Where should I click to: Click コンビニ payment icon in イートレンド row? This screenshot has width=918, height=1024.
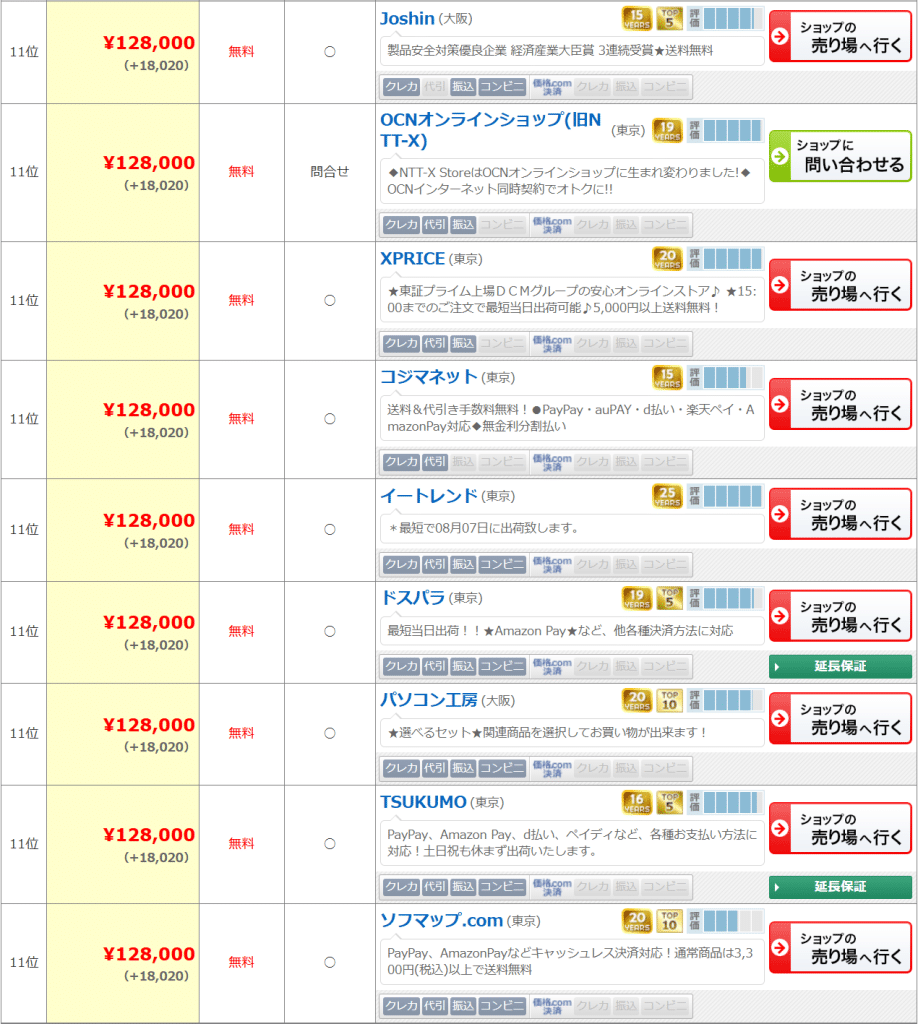tap(502, 564)
